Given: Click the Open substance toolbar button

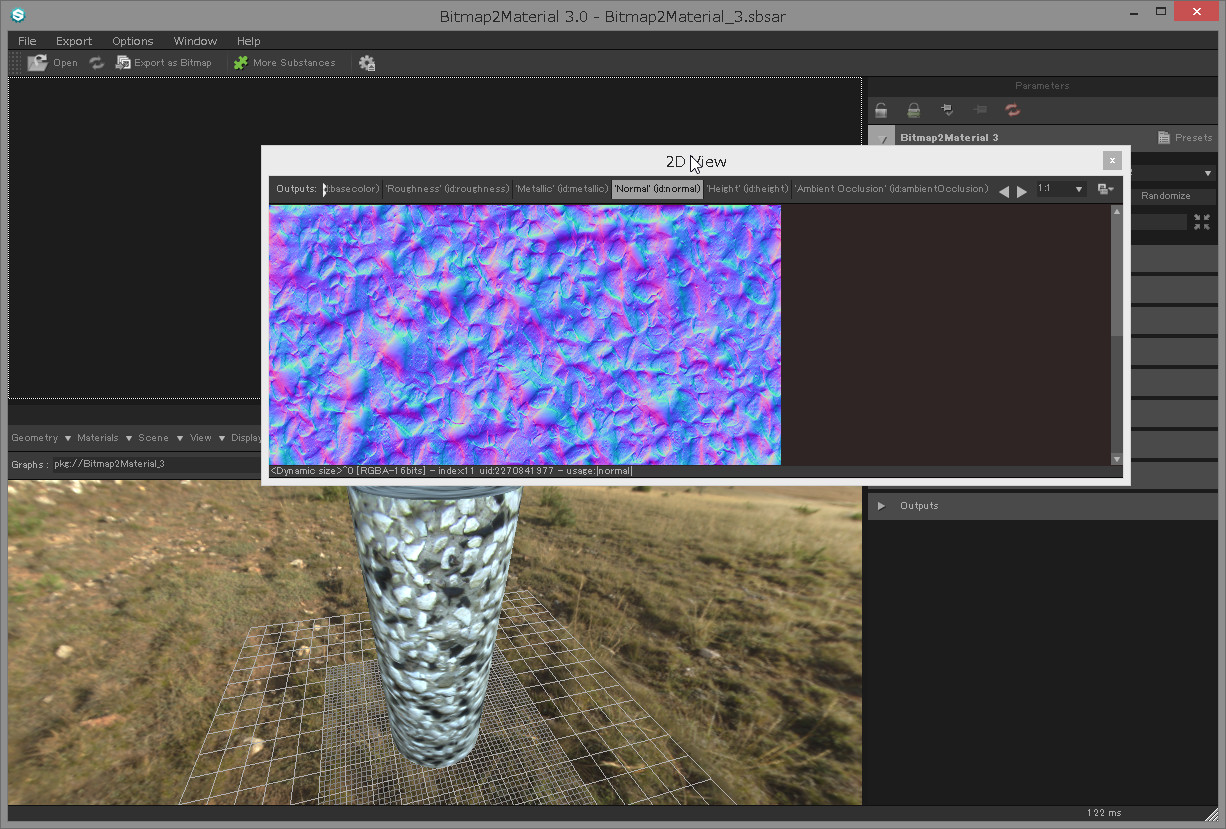Looking at the screenshot, I should pos(52,63).
